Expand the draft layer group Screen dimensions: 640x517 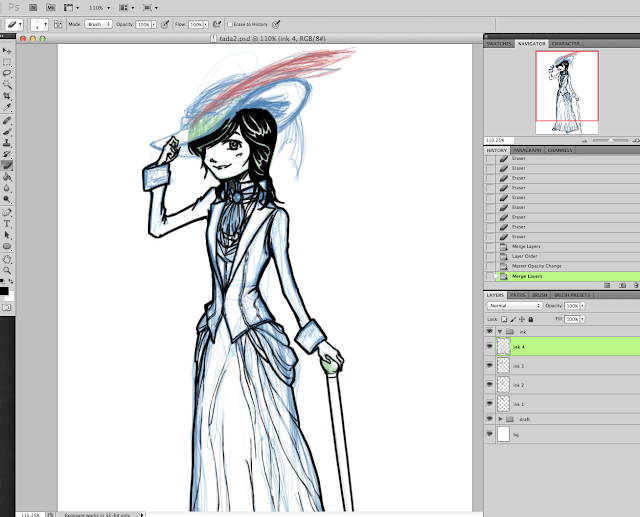pyautogui.click(x=501, y=419)
